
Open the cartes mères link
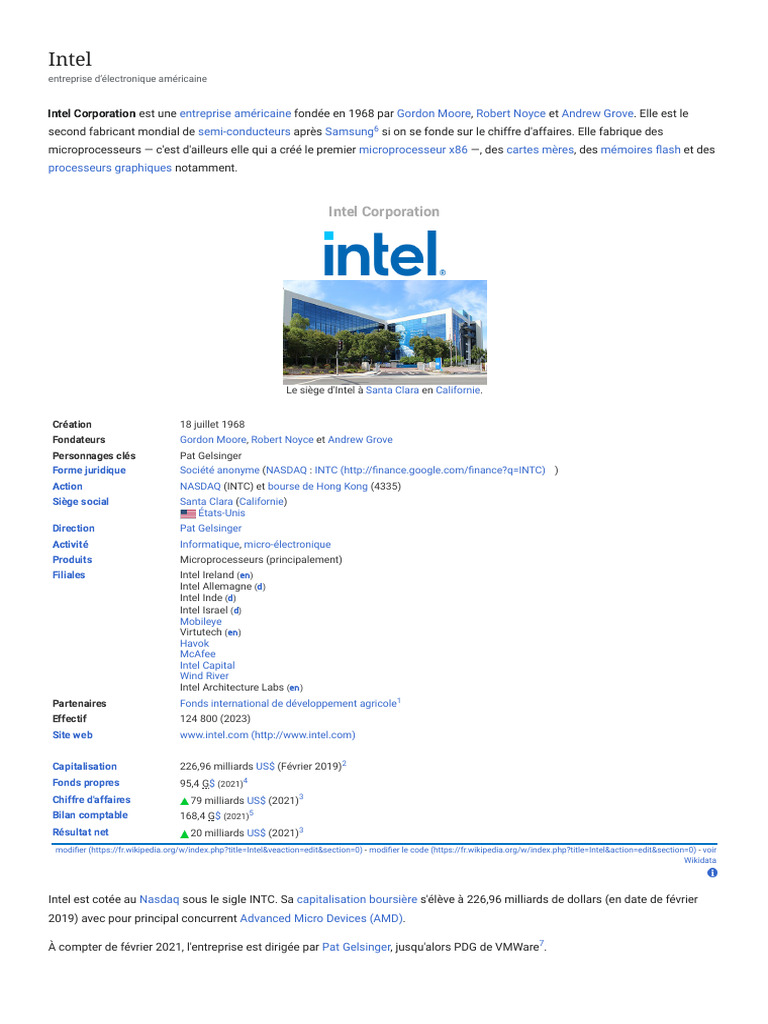point(540,150)
